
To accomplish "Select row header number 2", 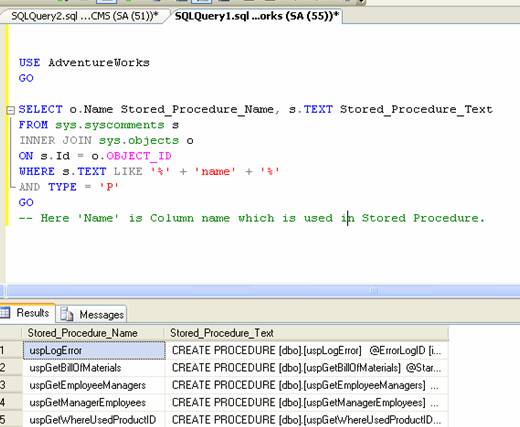I will tap(11, 368).
